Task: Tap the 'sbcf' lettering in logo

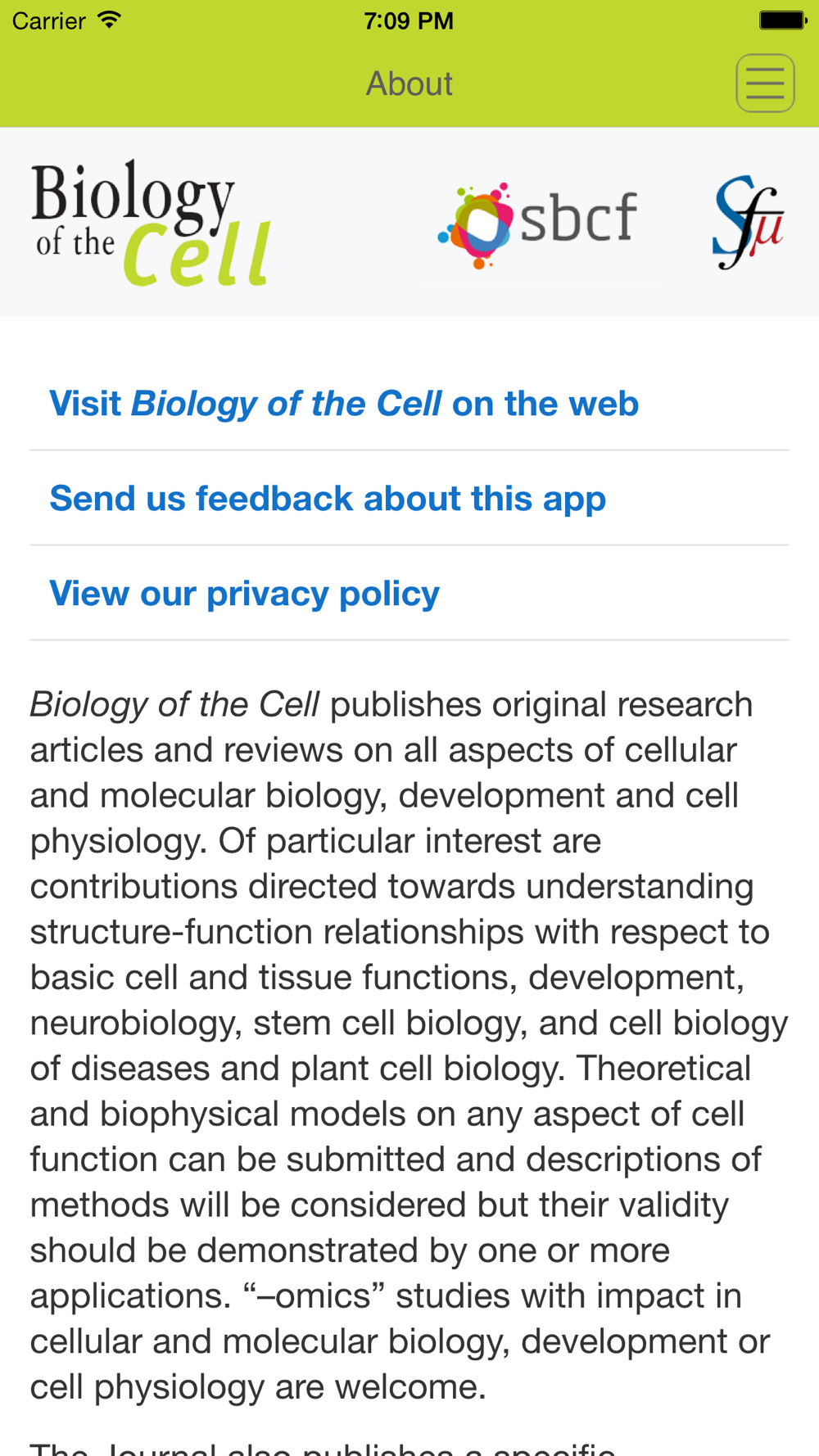Action: click(578, 218)
